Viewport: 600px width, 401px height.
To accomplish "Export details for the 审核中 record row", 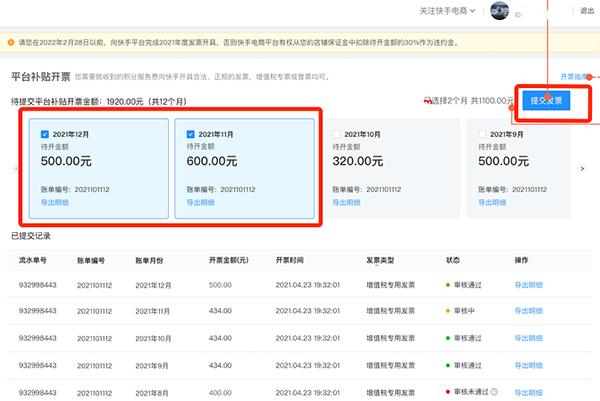I will click(530, 312).
